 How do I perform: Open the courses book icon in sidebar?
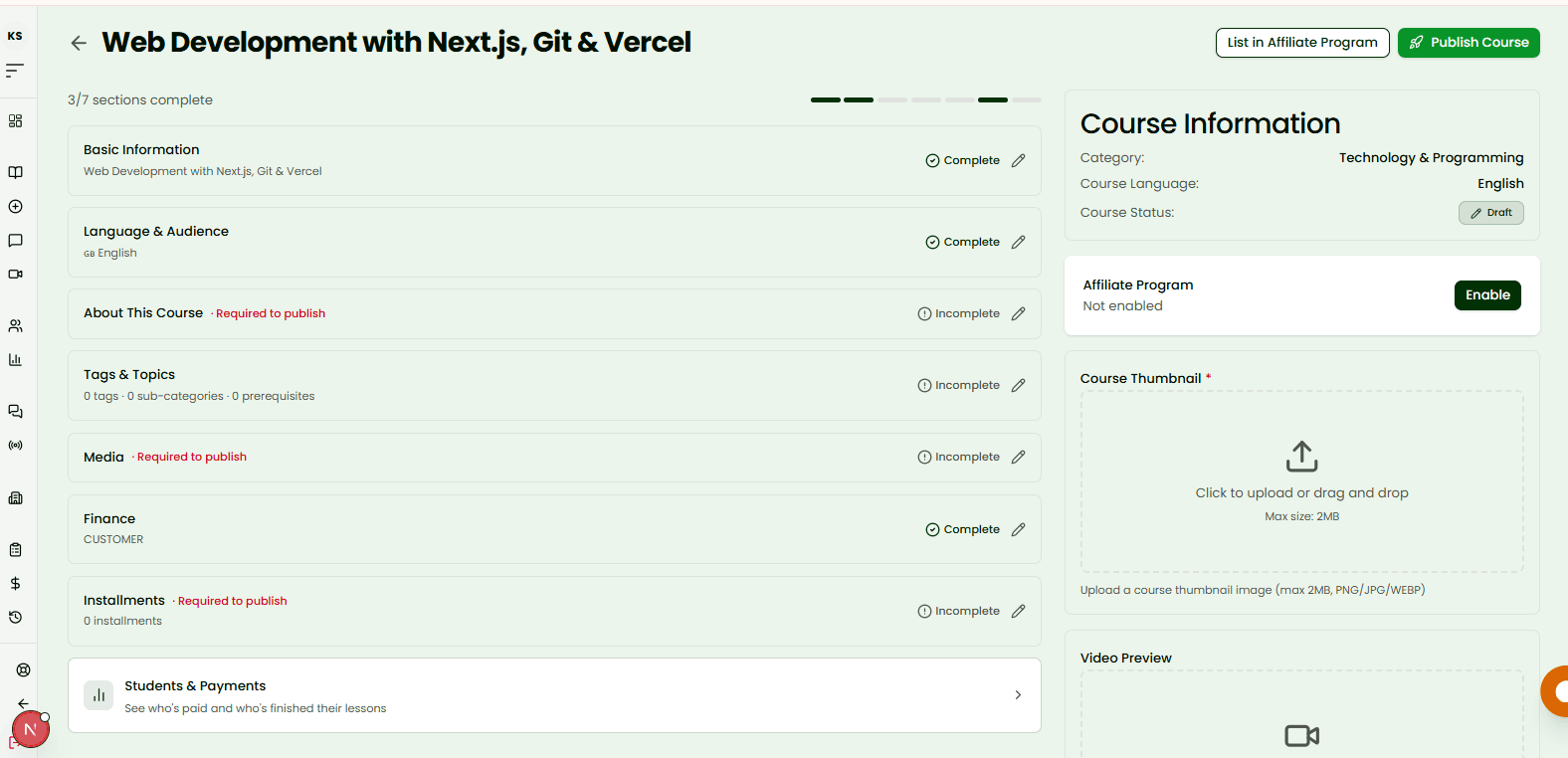click(x=15, y=172)
